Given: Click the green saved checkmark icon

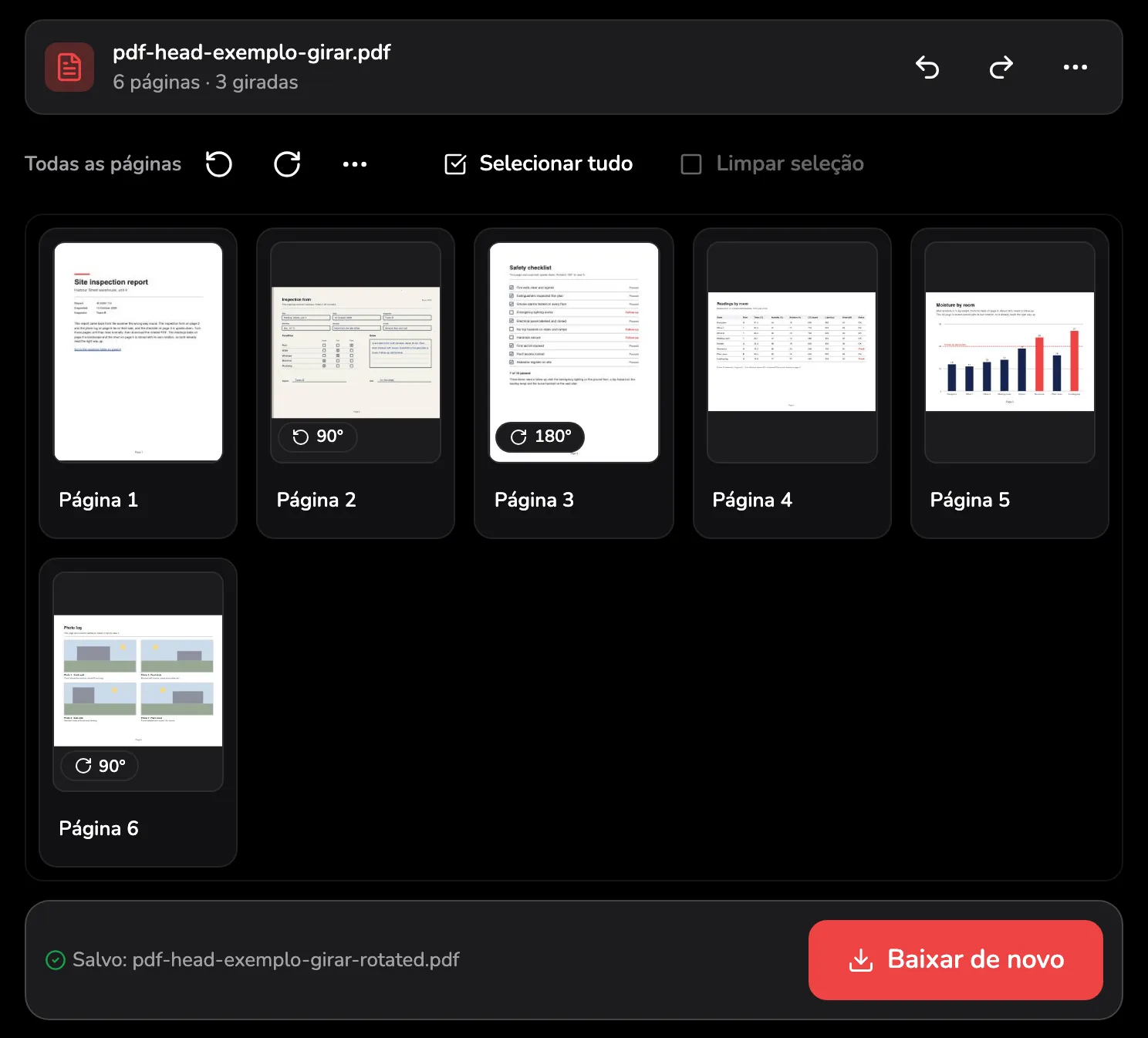Looking at the screenshot, I should [56, 960].
